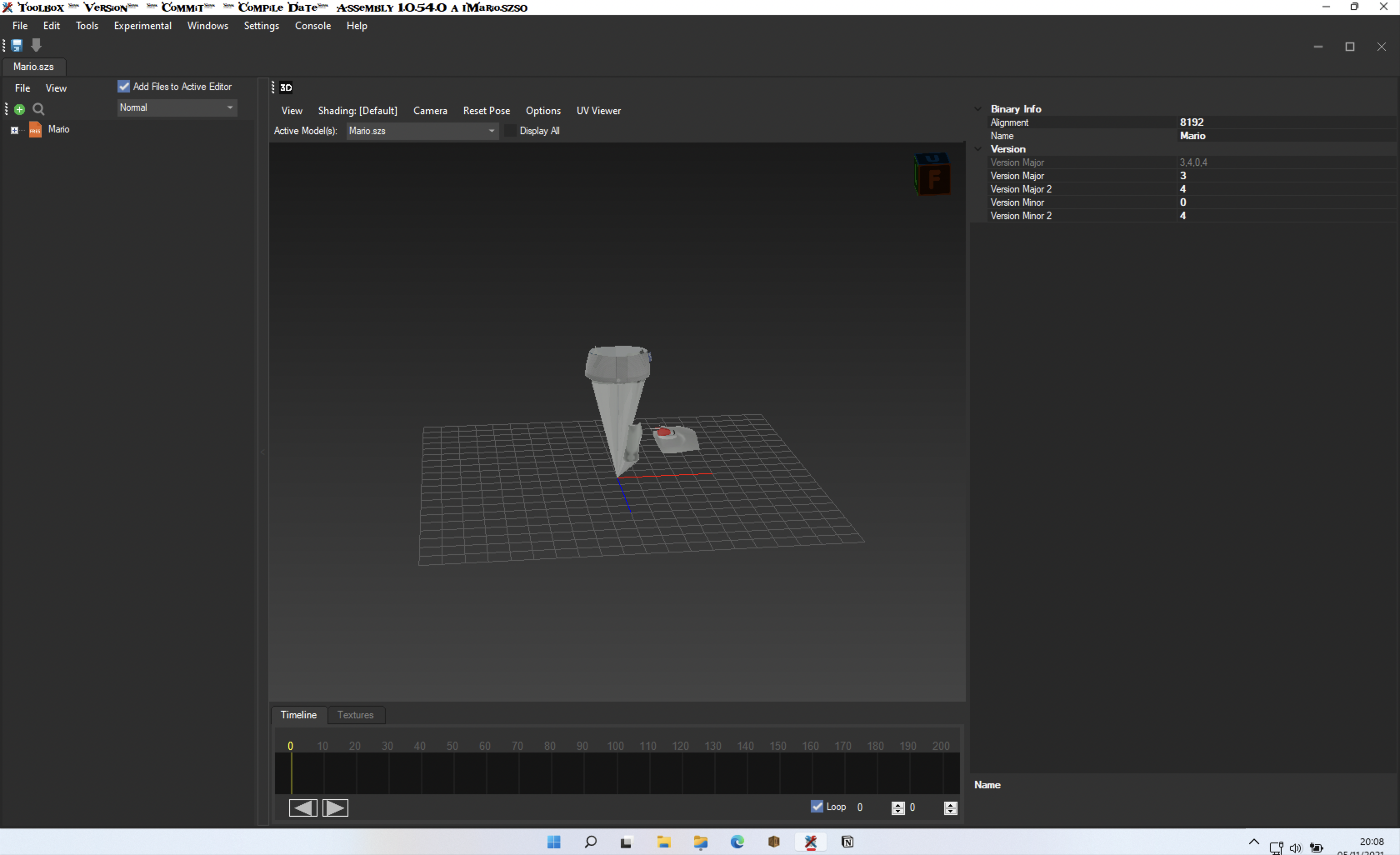The width and height of the screenshot is (1400, 855).
Task: Open the Experimental menu
Action: 142,25
